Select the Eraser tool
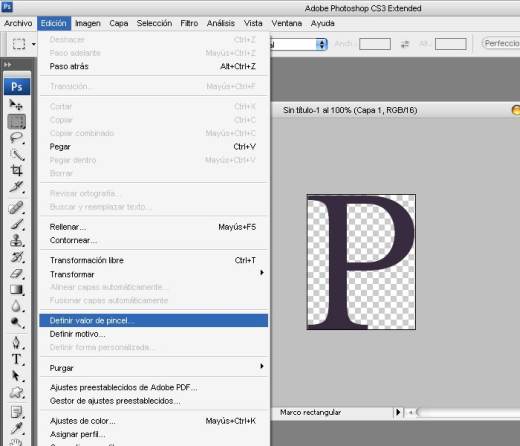The width and height of the screenshot is (520, 446). 17,273
